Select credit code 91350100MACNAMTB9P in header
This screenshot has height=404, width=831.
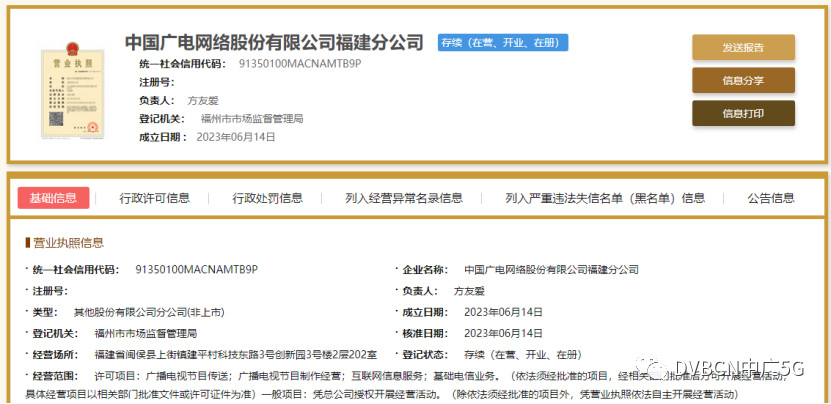300,64
